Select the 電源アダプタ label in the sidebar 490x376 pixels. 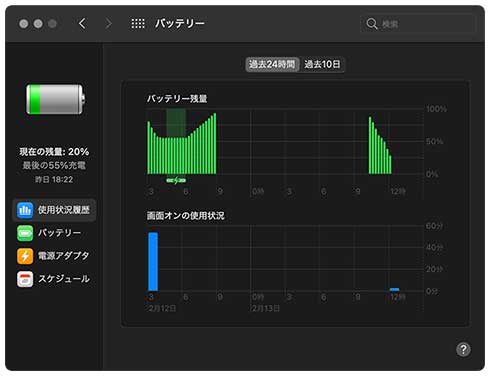pyautogui.click(x=63, y=256)
